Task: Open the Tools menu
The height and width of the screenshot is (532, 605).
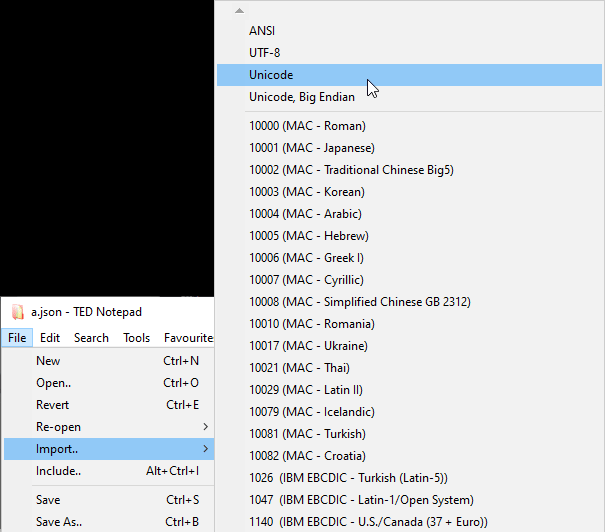Action: point(137,338)
